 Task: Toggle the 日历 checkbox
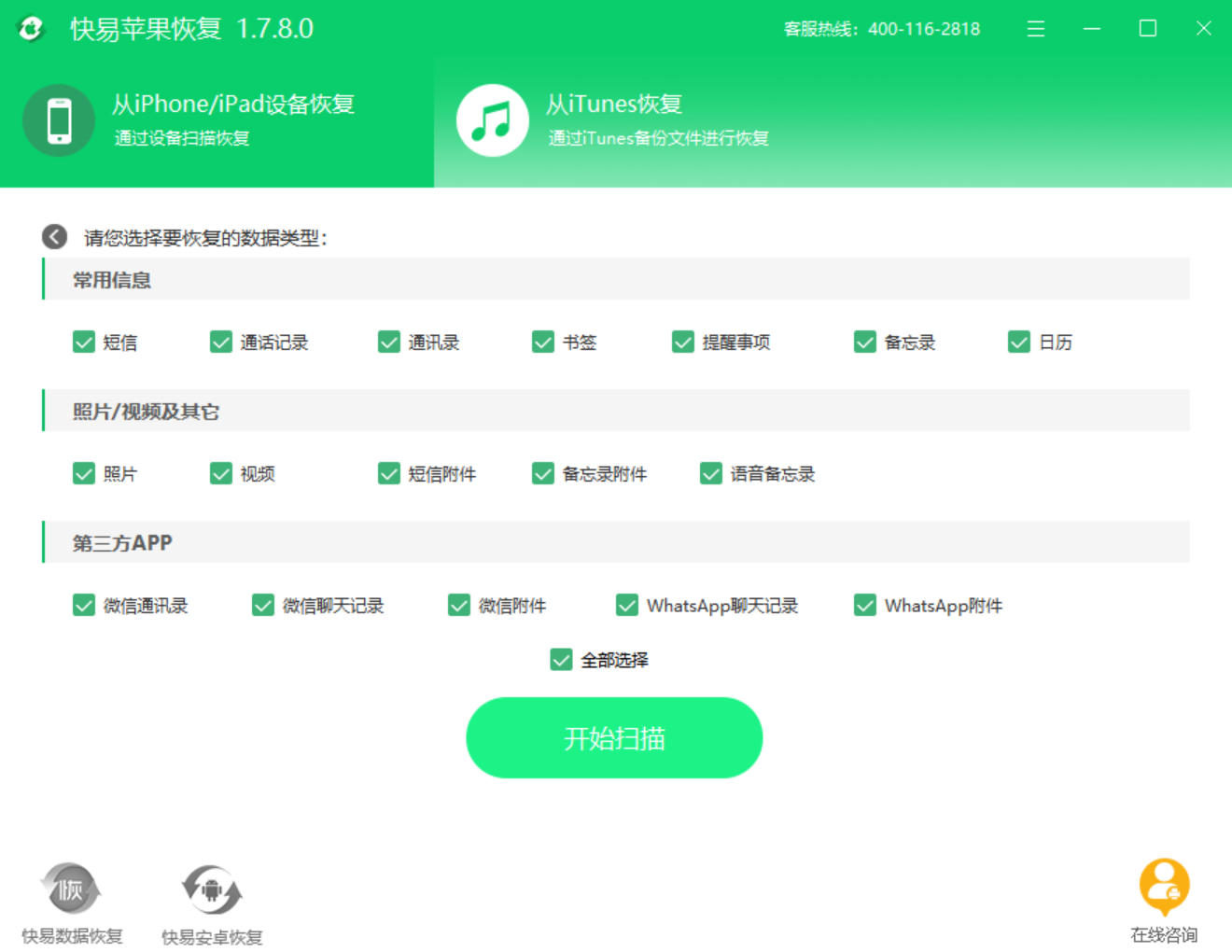[x=1017, y=342]
